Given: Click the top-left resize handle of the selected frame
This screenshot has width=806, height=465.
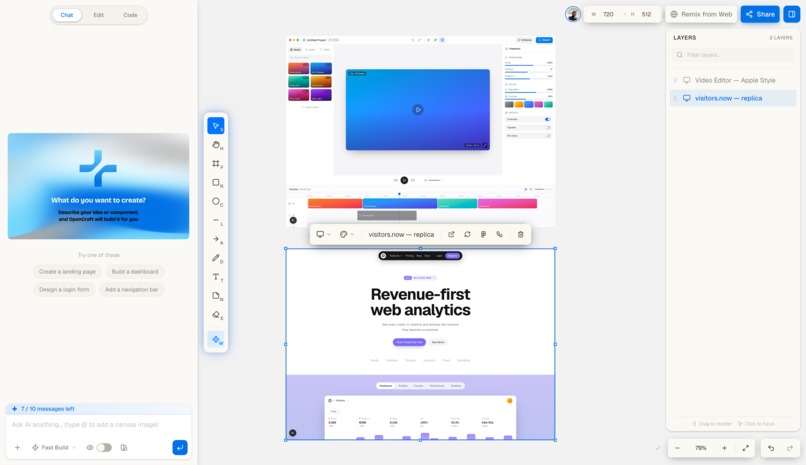Looking at the screenshot, I should (x=286, y=249).
